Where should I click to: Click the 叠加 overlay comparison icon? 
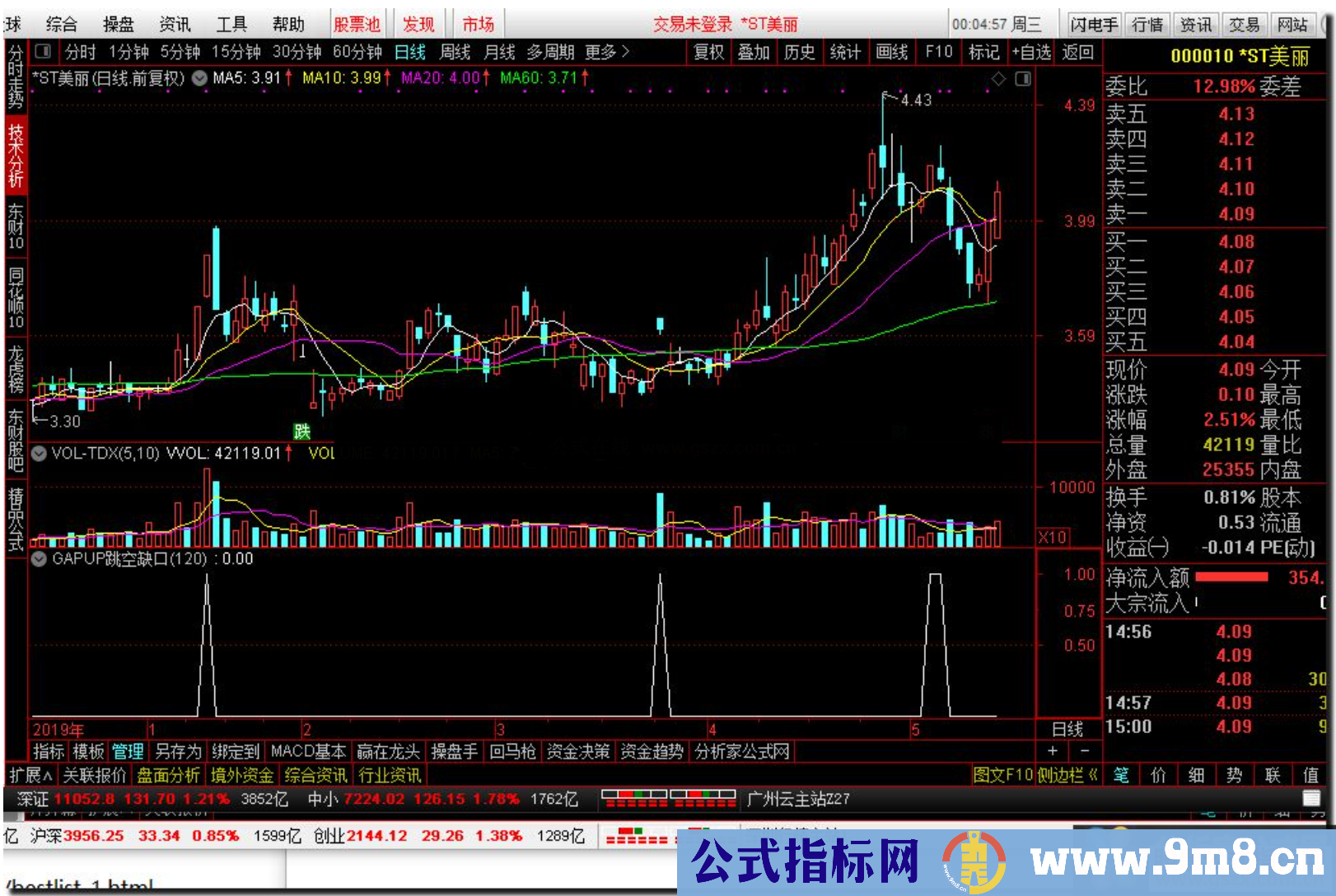tap(754, 53)
